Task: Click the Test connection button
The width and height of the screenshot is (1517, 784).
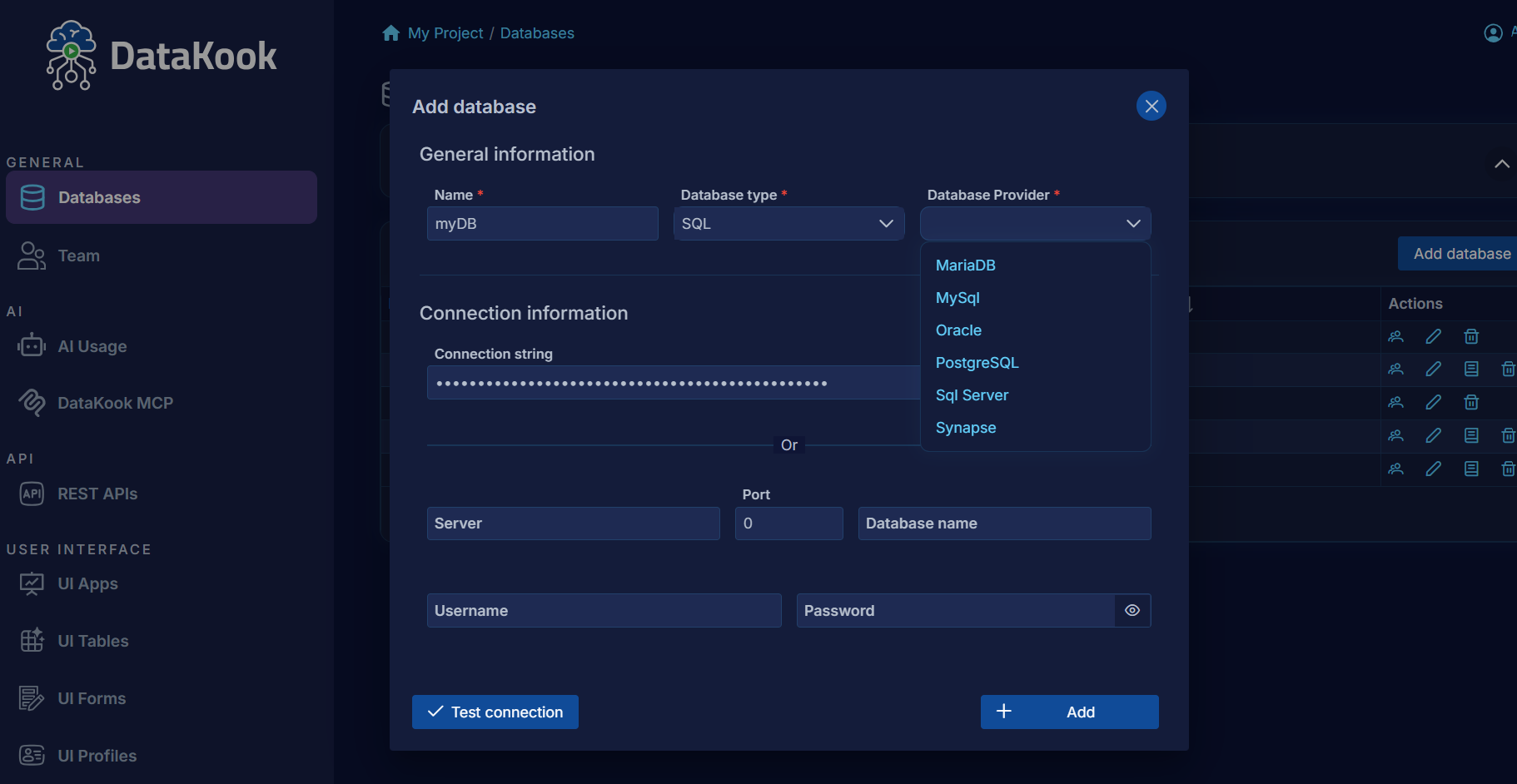Action: pyautogui.click(x=495, y=712)
